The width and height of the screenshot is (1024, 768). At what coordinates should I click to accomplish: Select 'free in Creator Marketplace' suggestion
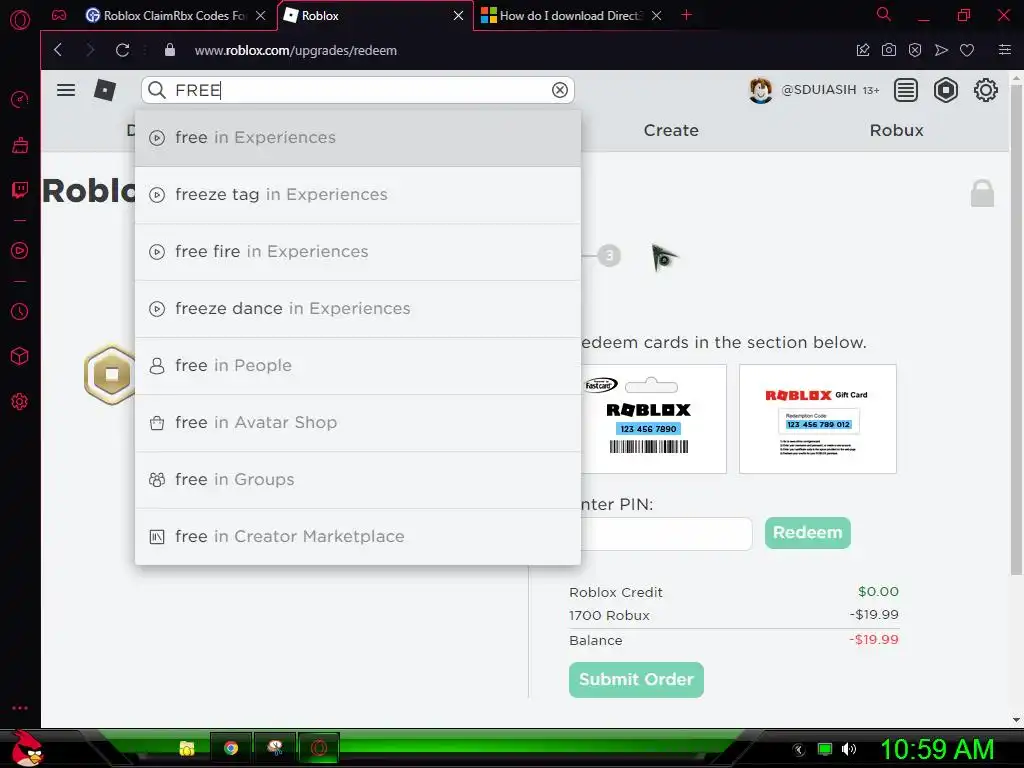click(x=358, y=536)
